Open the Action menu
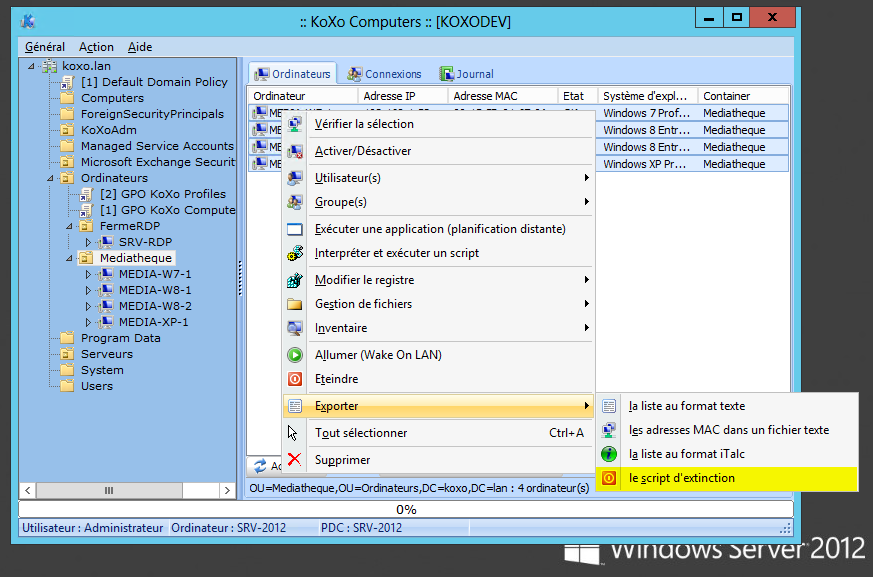 [96, 47]
